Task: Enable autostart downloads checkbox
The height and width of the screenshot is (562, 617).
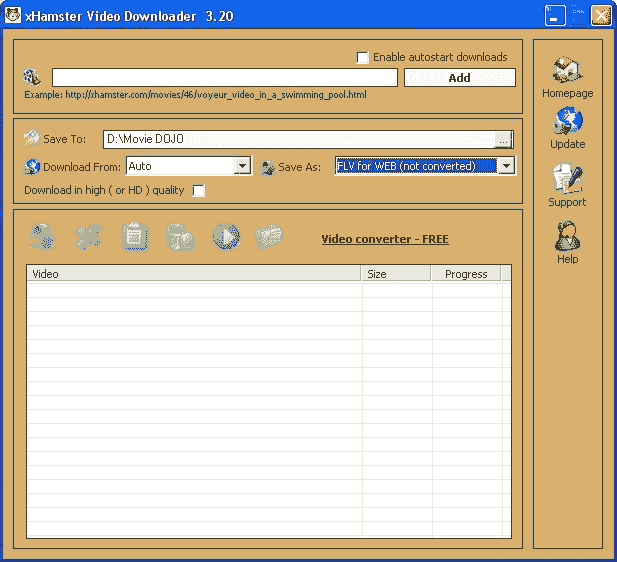Action: (x=362, y=57)
